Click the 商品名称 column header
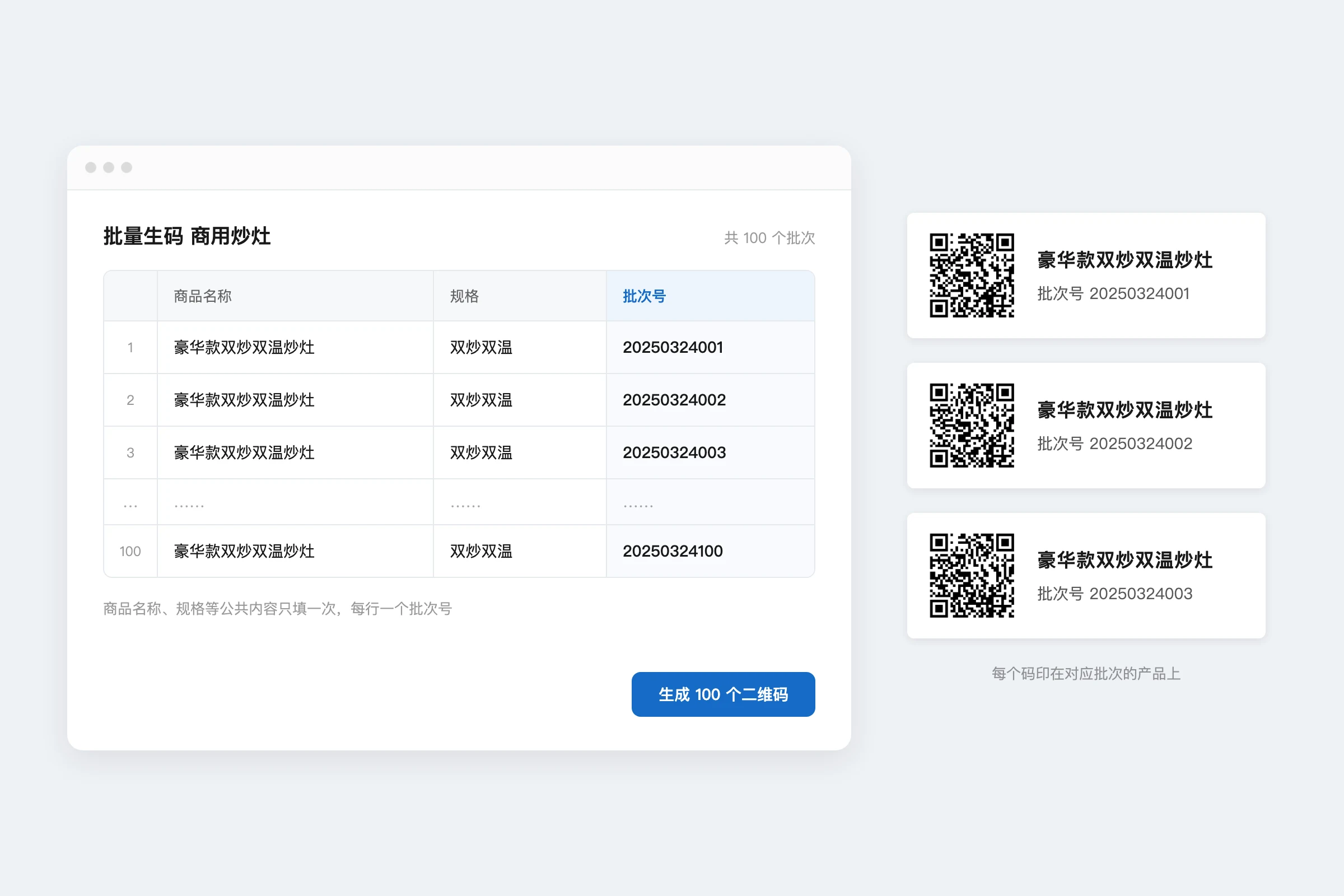This screenshot has height=896, width=1344. point(296,296)
